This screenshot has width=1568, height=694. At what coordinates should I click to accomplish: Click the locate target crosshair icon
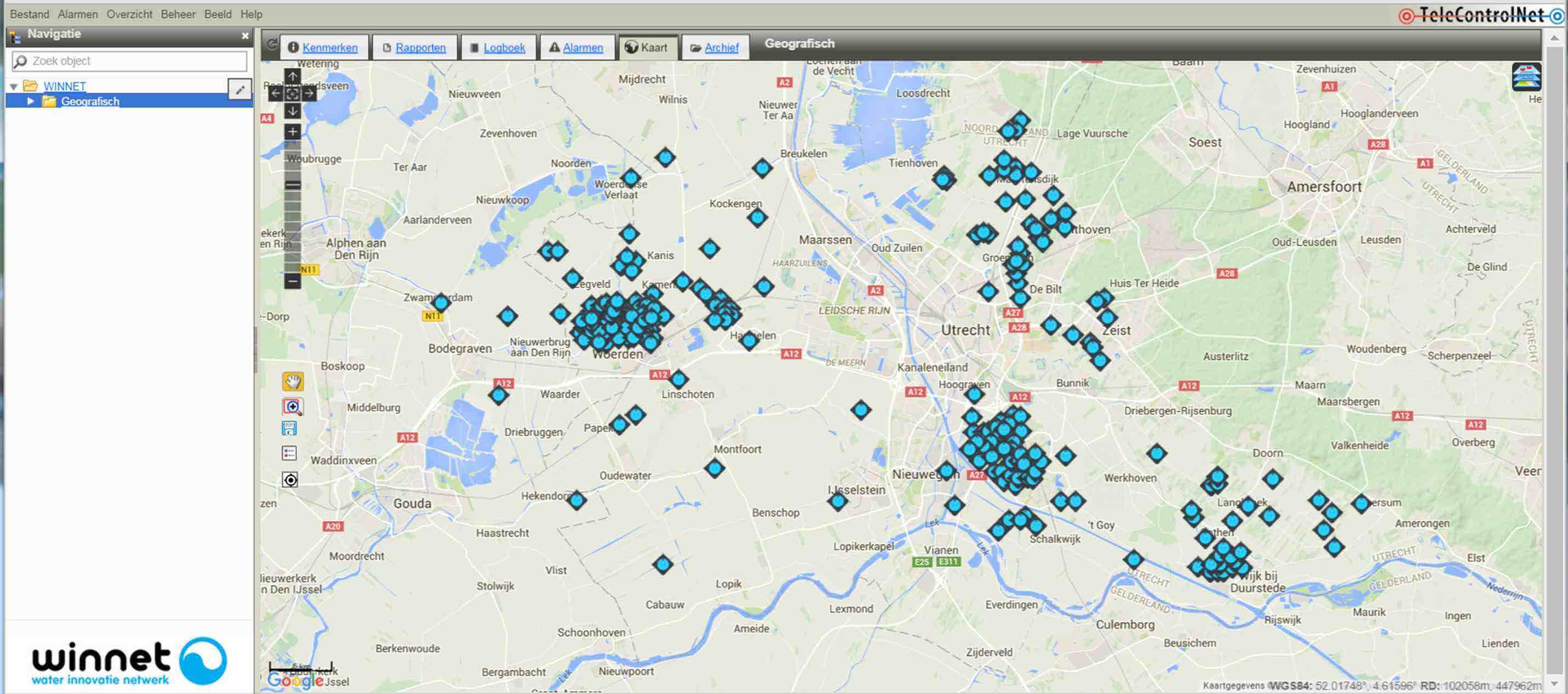coord(290,480)
